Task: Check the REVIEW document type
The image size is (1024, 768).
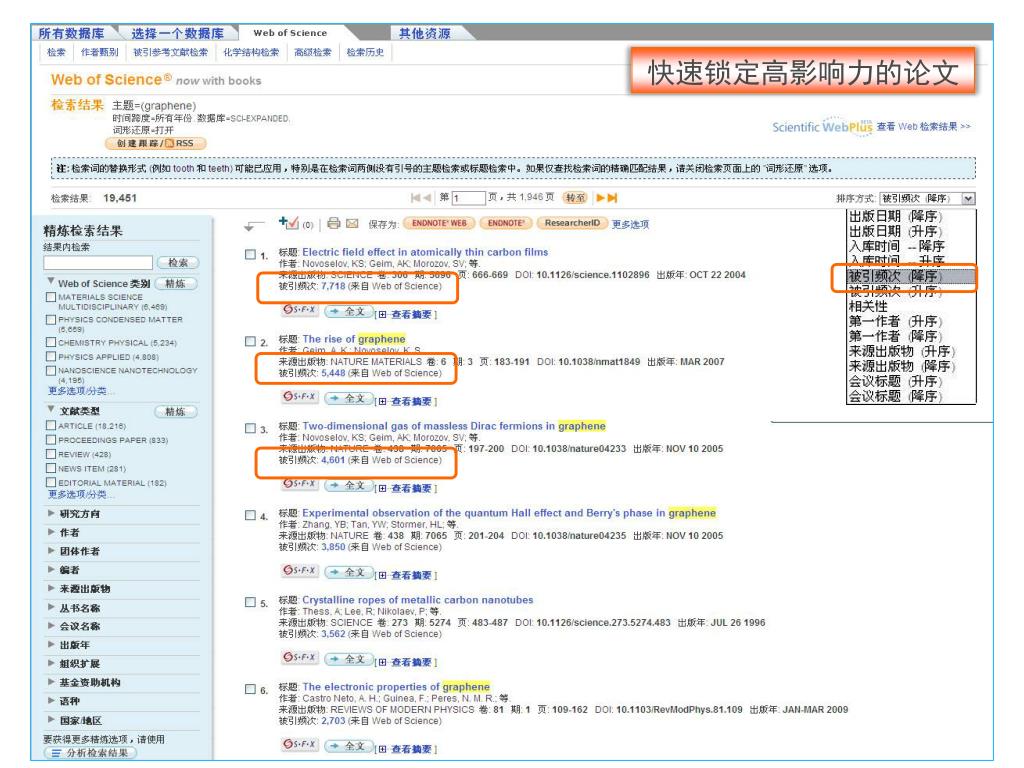Action: coord(51,454)
